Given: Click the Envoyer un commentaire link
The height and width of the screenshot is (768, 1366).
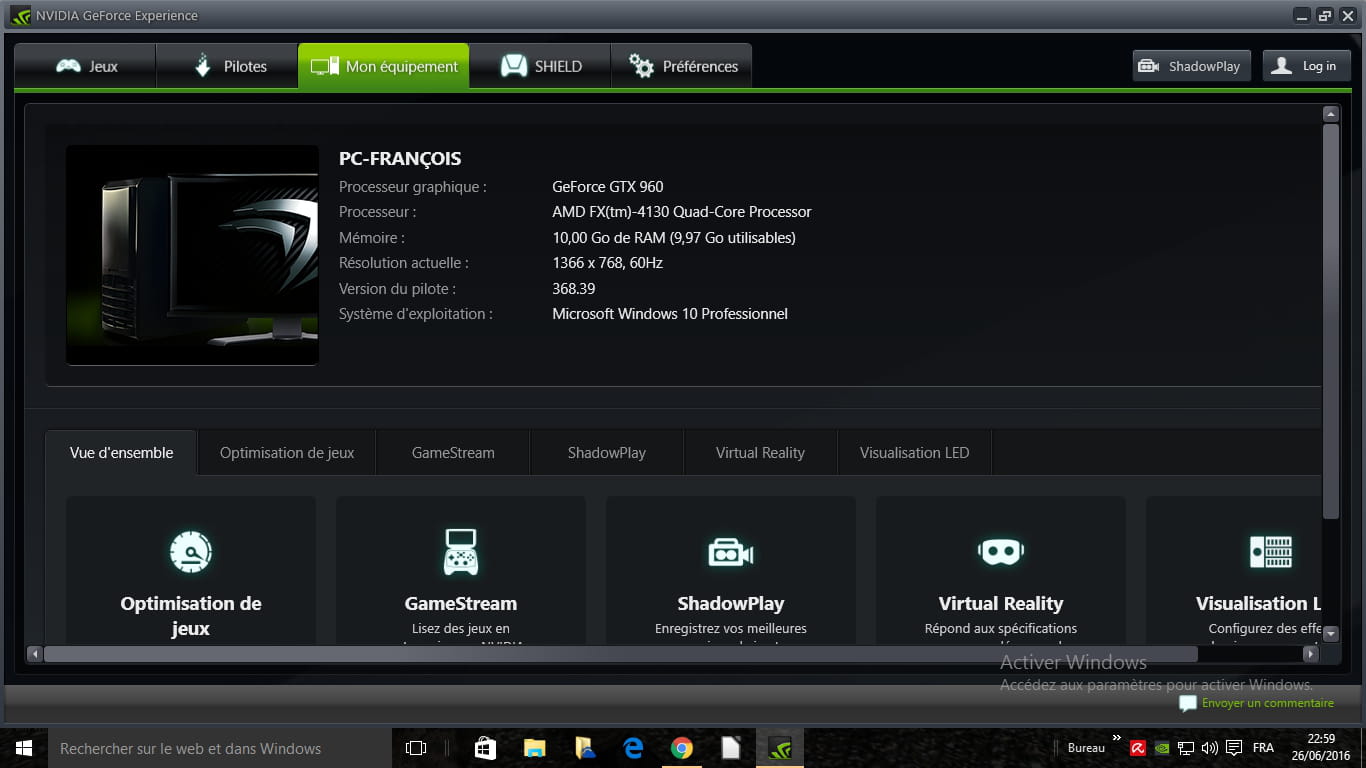Looking at the screenshot, I should 1267,703.
